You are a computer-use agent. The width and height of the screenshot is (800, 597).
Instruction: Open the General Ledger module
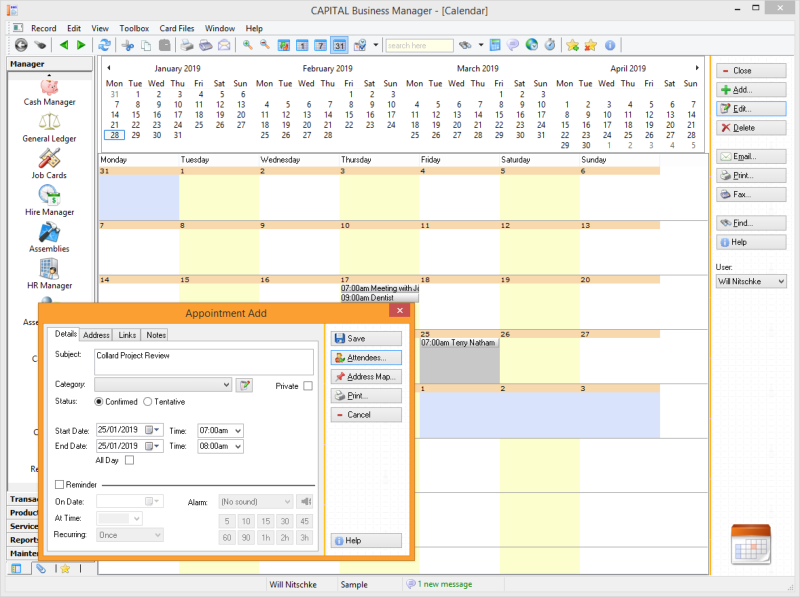click(49, 129)
